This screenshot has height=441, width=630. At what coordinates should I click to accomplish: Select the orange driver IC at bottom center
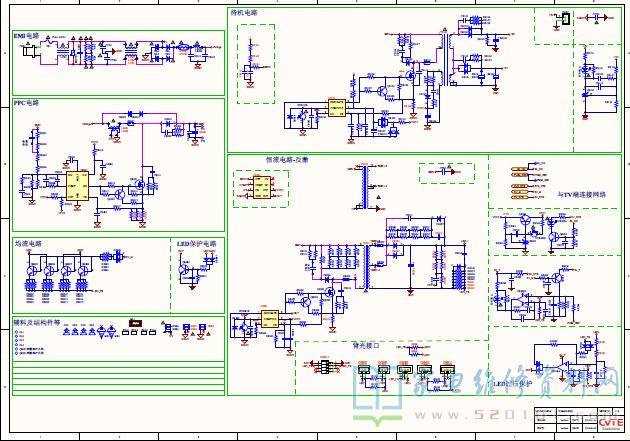click(x=269, y=319)
